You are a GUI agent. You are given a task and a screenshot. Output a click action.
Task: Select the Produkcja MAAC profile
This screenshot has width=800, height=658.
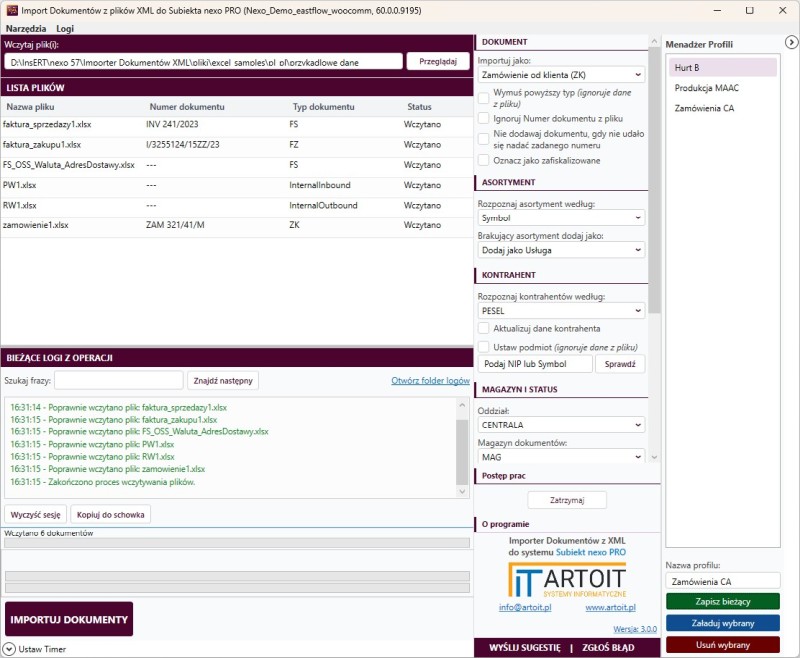pos(722,88)
